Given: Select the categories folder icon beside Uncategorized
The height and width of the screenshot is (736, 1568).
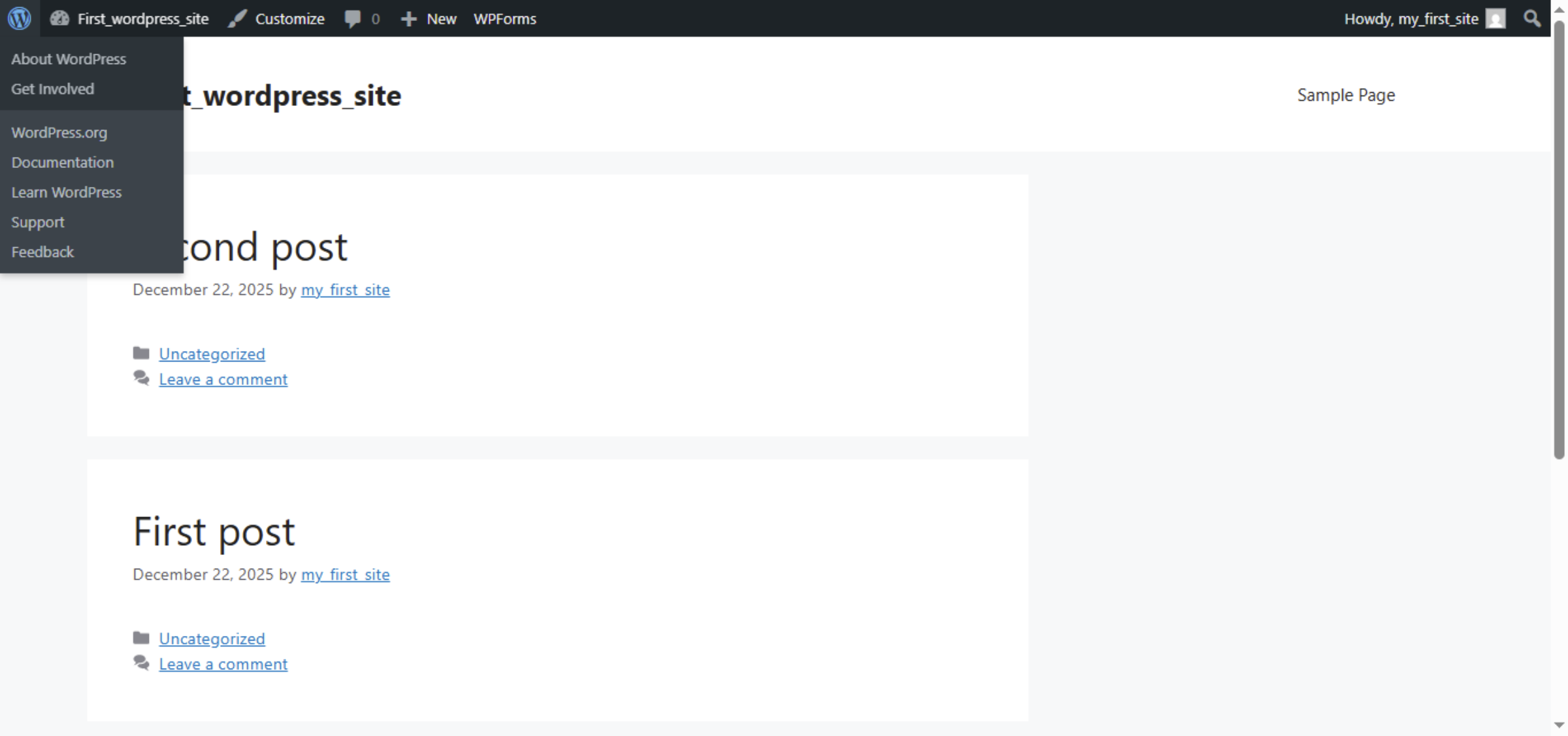Looking at the screenshot, I should (141, 353).
